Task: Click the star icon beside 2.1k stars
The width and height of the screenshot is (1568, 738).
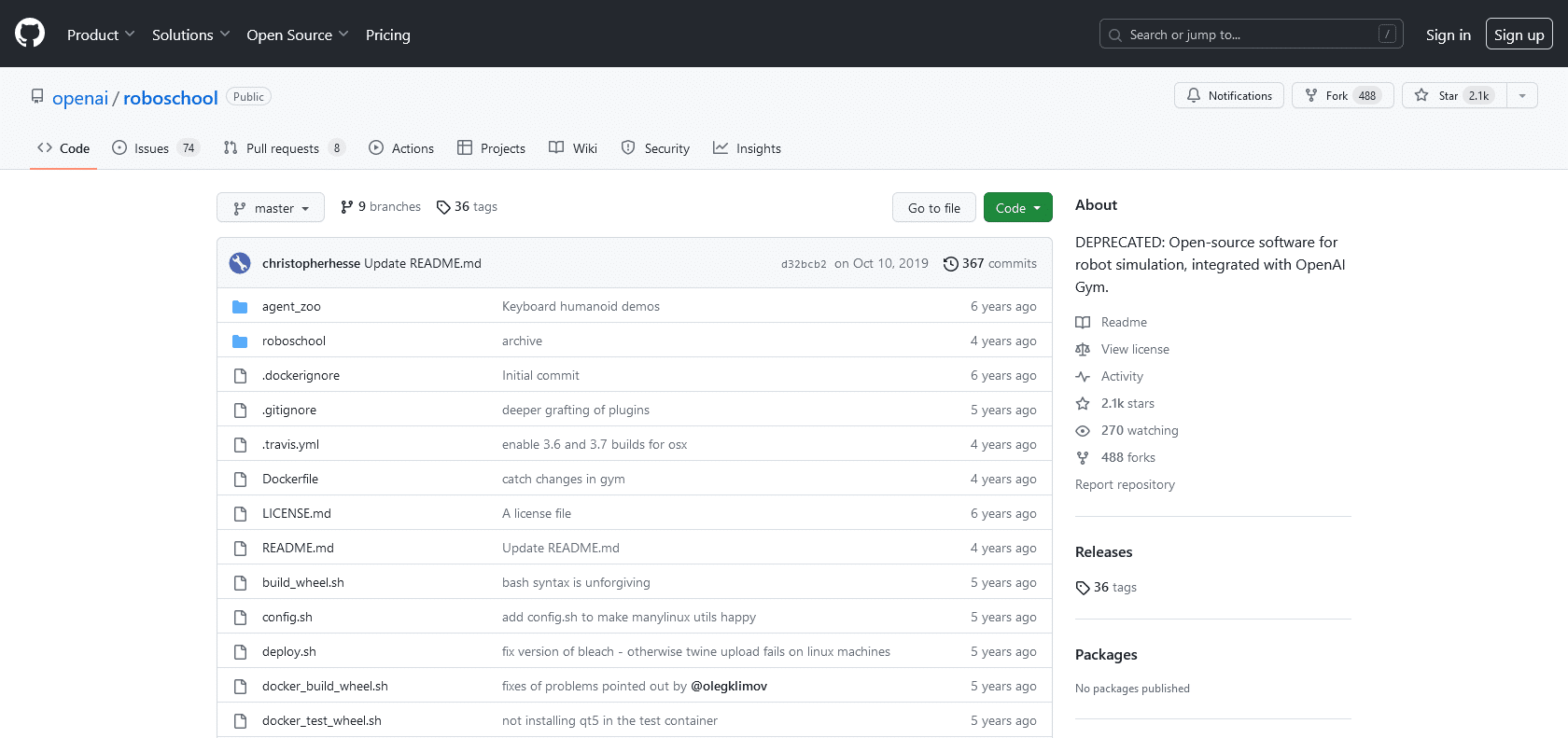Action: (x=1083, y=404)
